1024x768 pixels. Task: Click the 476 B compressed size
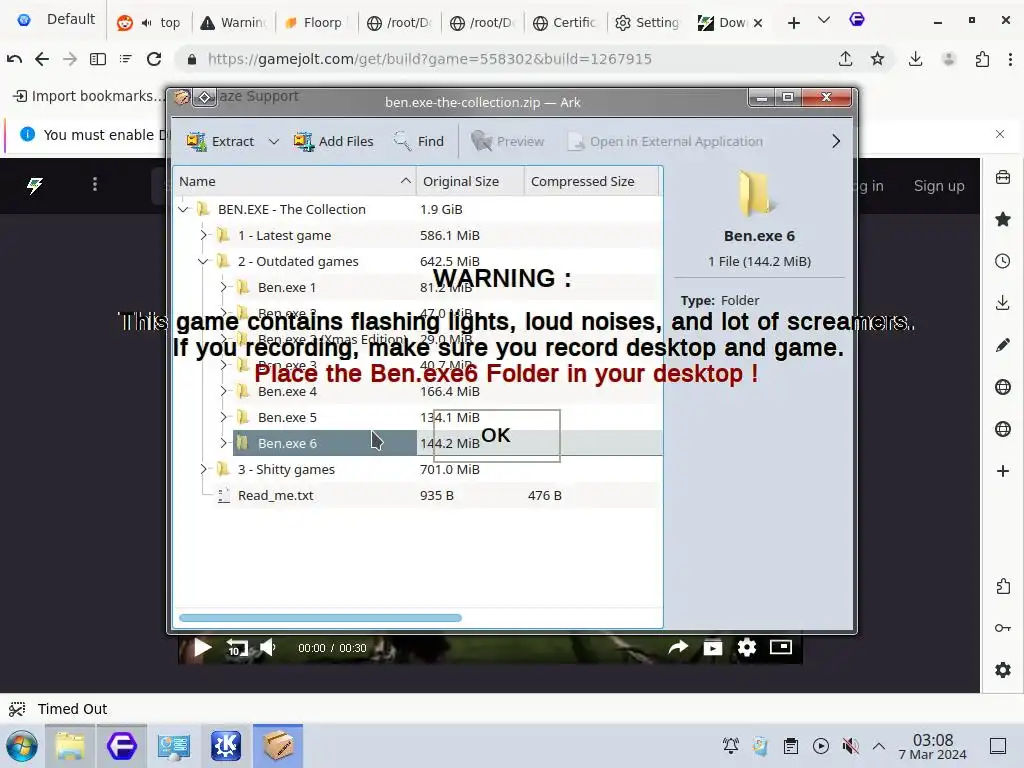[x=545, y=495]
